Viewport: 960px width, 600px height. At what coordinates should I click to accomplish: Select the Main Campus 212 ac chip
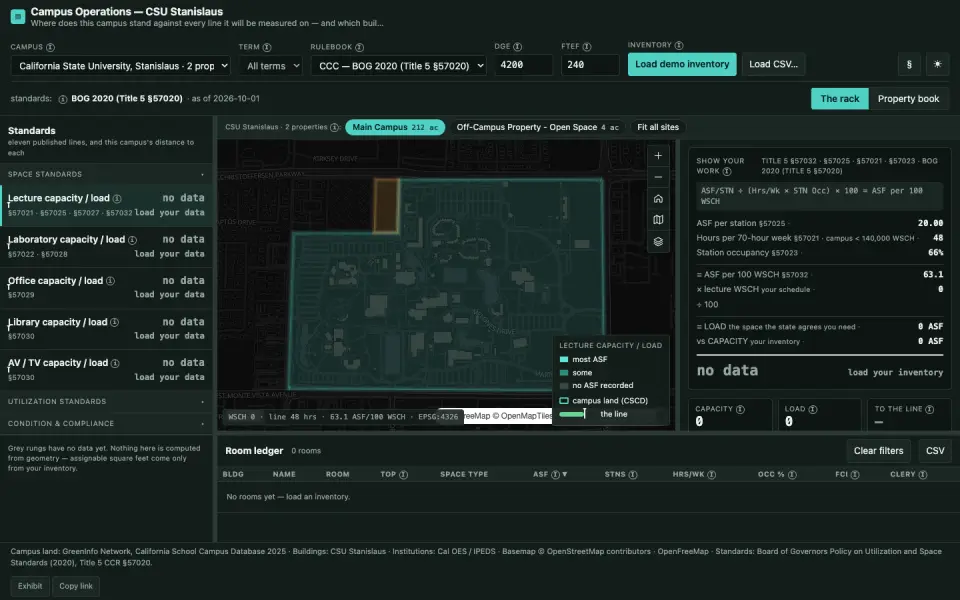click(x=395, y=127)
